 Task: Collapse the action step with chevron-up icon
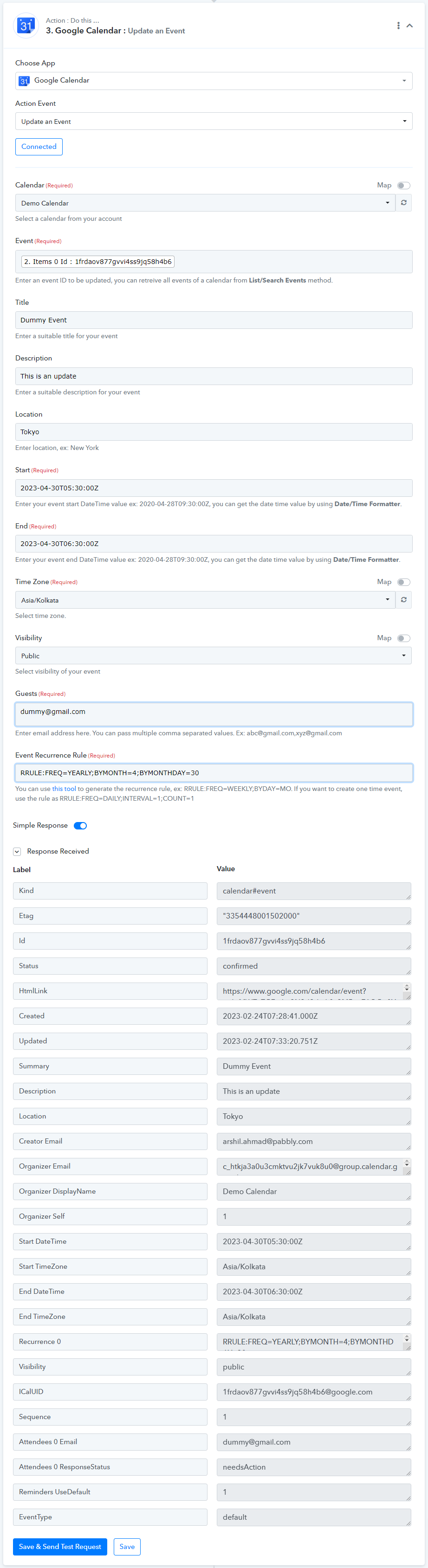410,26
